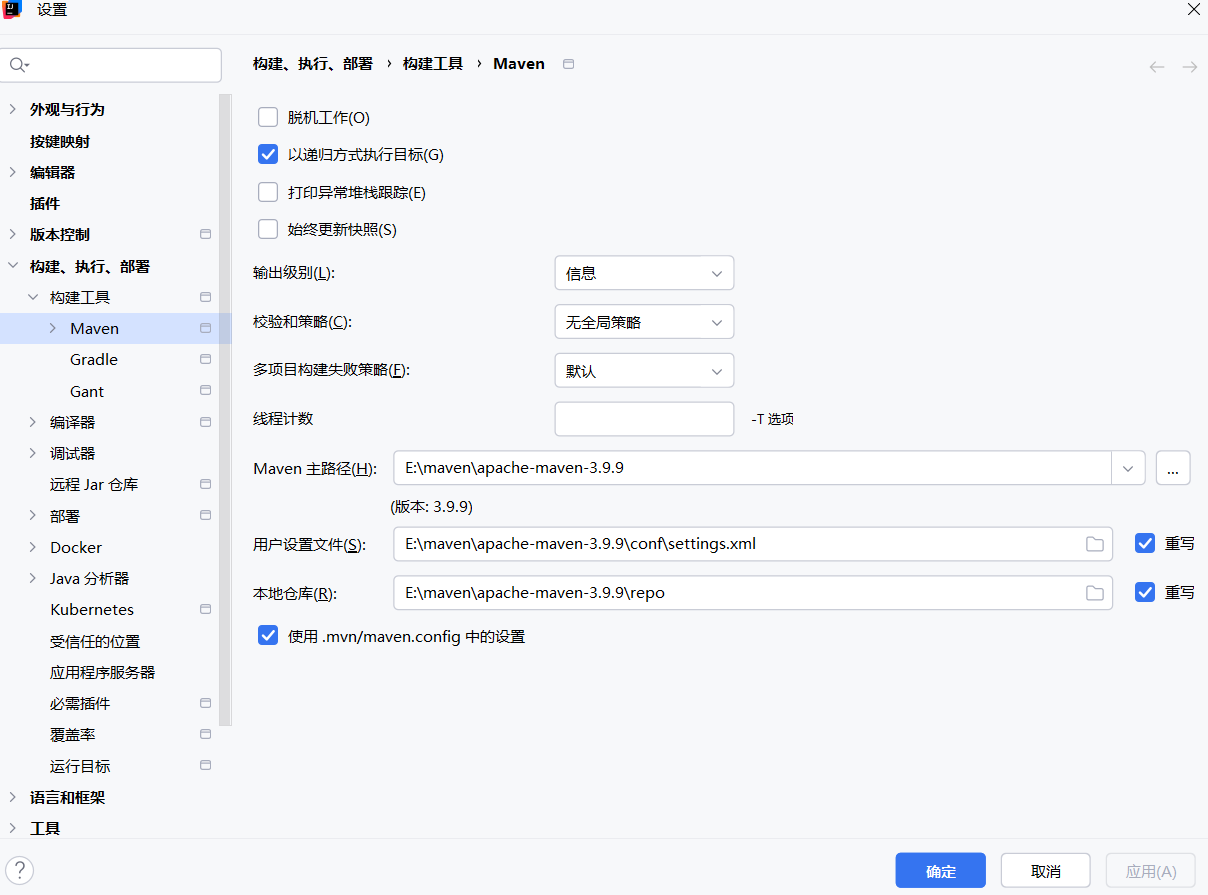
Task: Expand the 调试器 tree node
Action: (33, 453)
